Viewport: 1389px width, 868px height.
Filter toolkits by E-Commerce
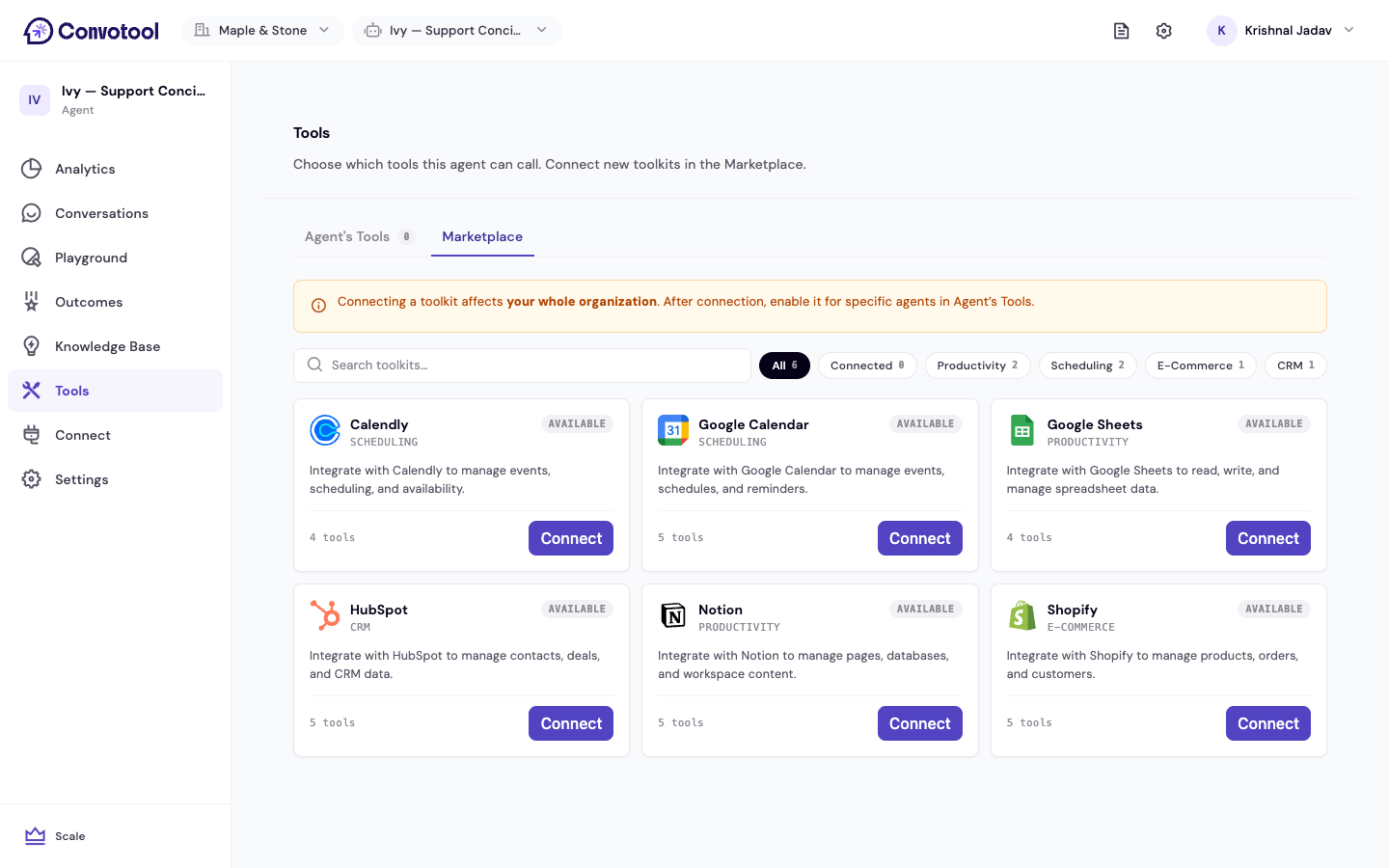point(1201,366)
